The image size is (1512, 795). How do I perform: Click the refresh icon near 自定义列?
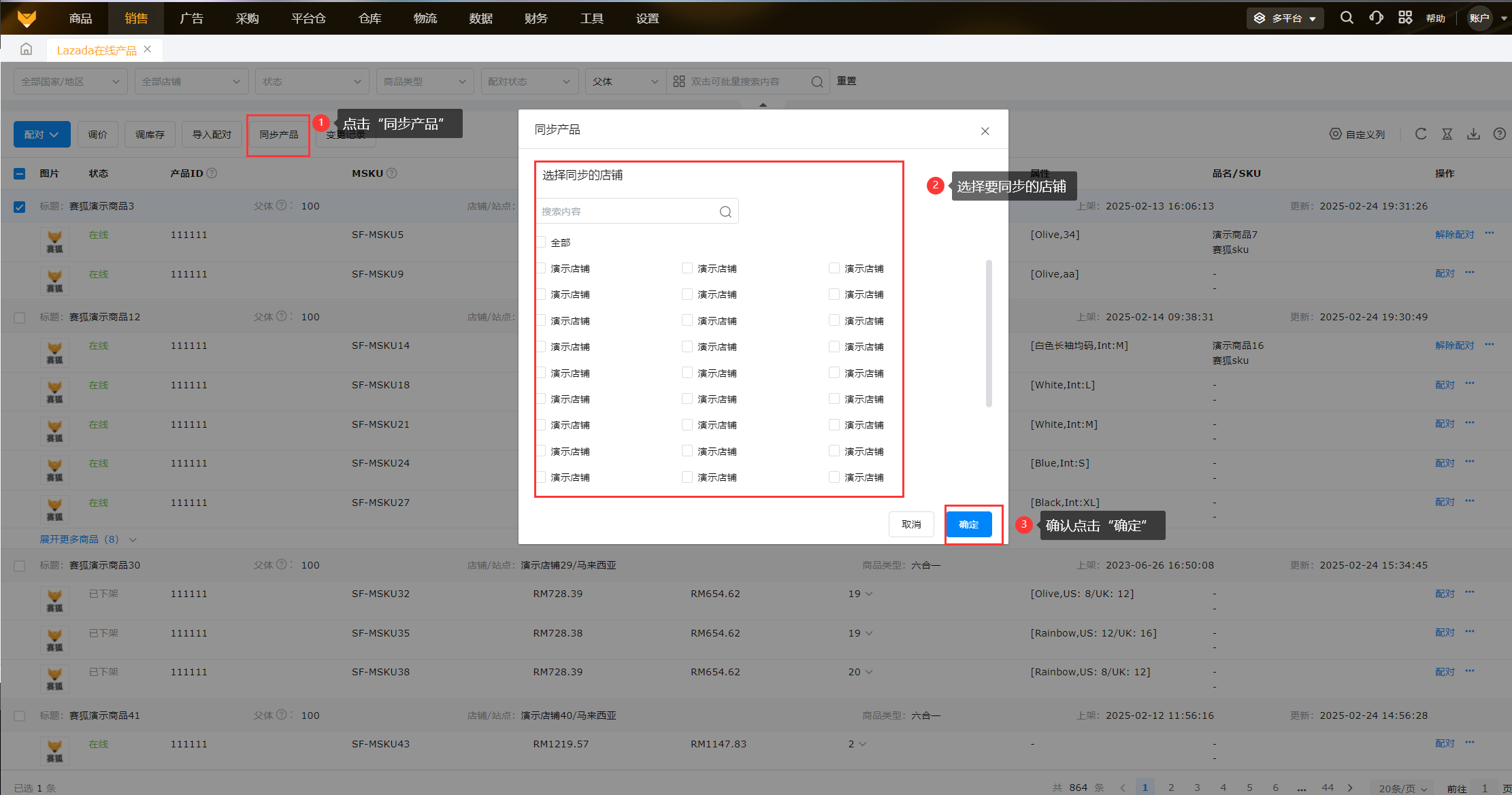[1421, 134]
